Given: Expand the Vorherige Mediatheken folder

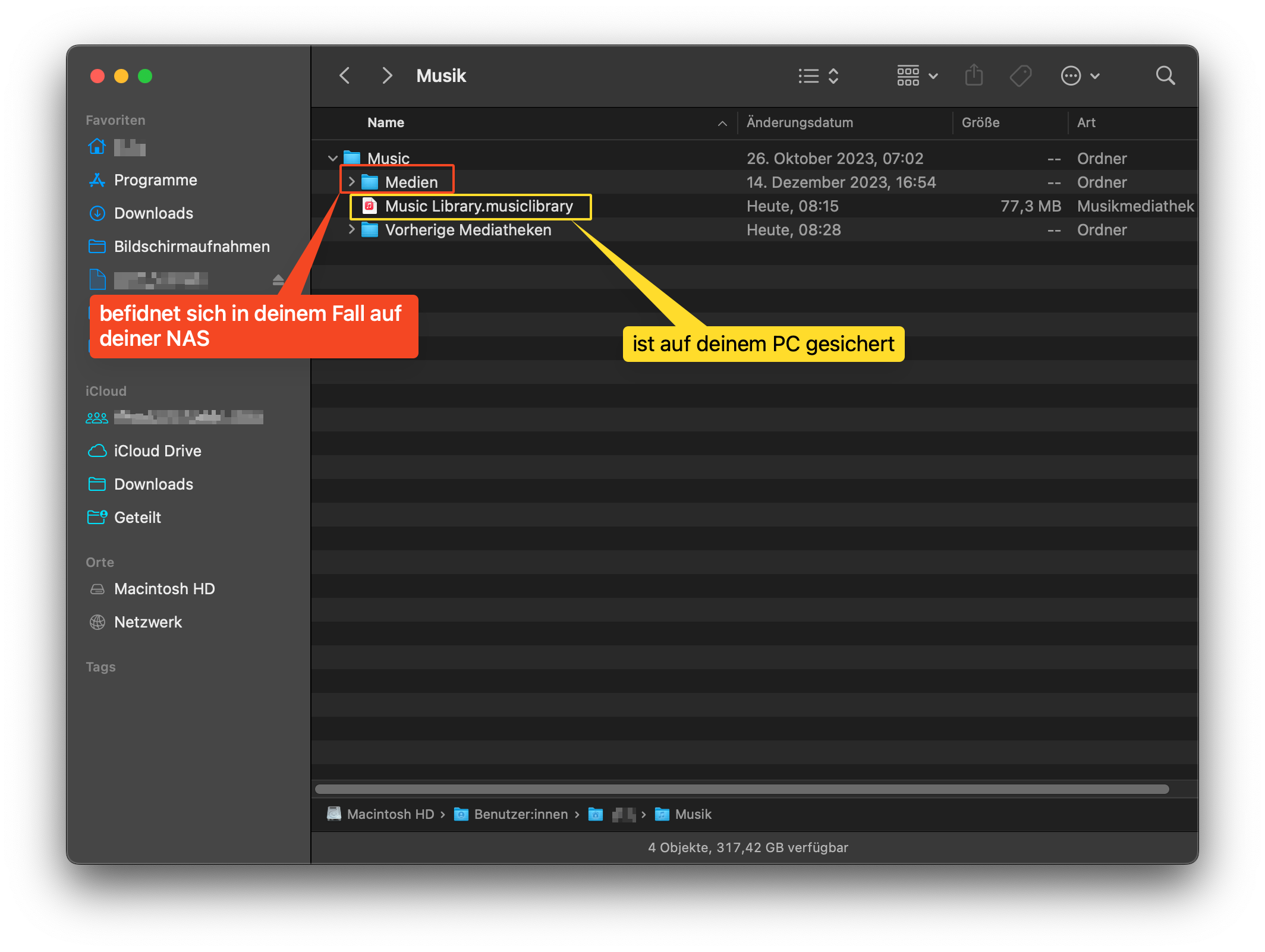Looking at the screenshot, I should [x=351, y=229].
